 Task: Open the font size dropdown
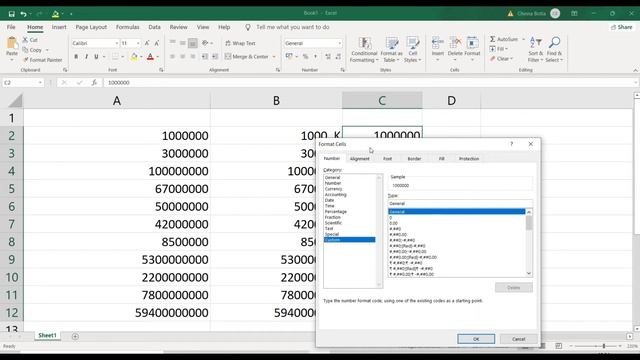click(138, 43)
